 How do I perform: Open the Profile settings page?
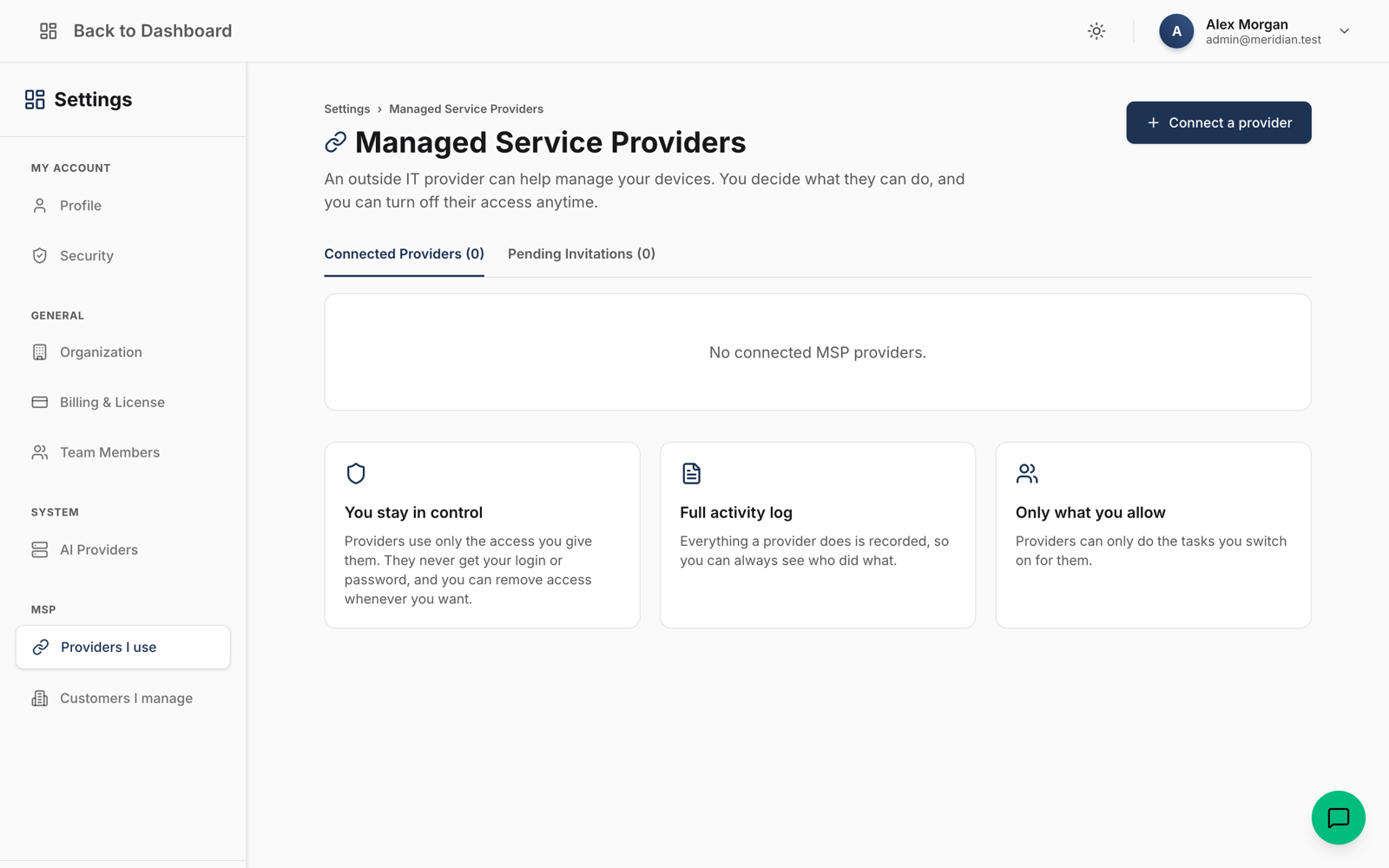[123, 206]
